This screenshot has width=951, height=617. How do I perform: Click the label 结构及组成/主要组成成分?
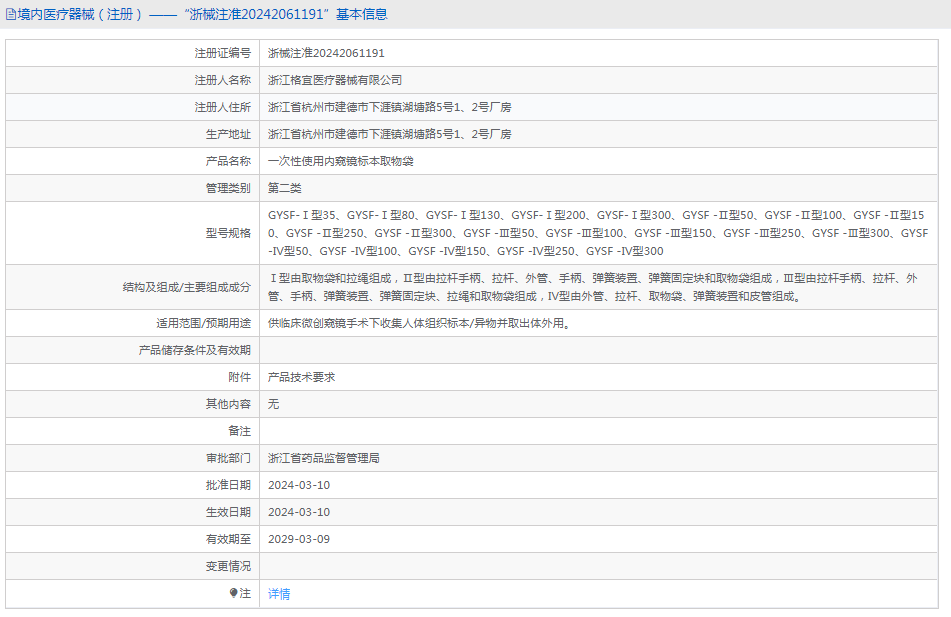pyautogui.click(x=187, y=287)
